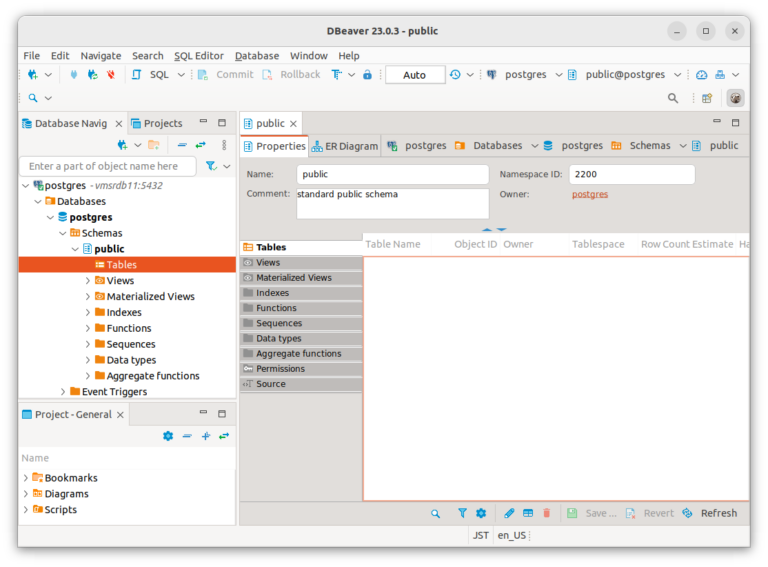
Task: Click the gear icon in Project panel
Action: pyautogui.click(x=168, y=436)
